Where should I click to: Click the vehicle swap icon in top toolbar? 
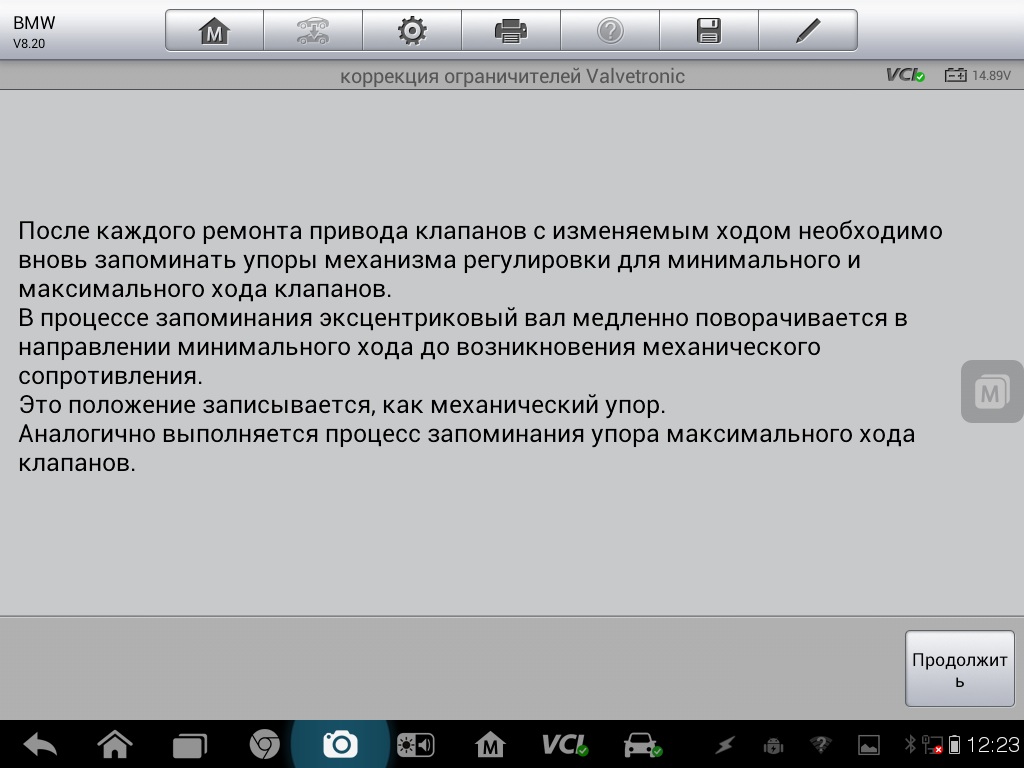[312, 31]
